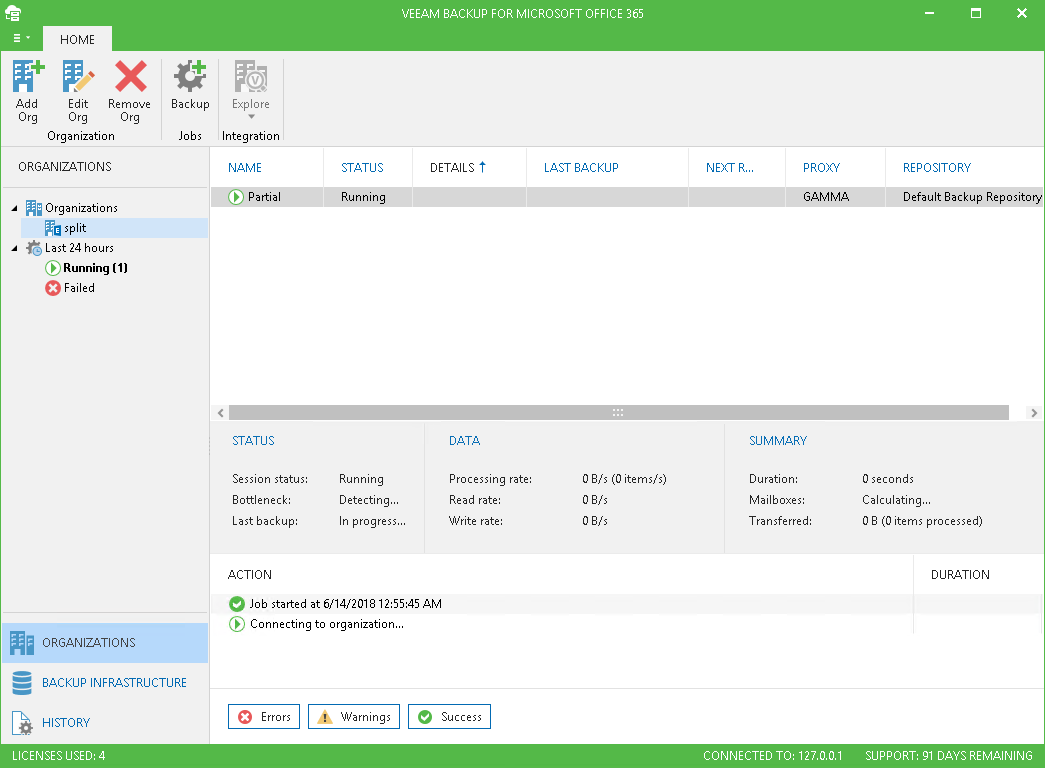Click the horizontal scrollbar right arrow

click(x=1034, y=413)
